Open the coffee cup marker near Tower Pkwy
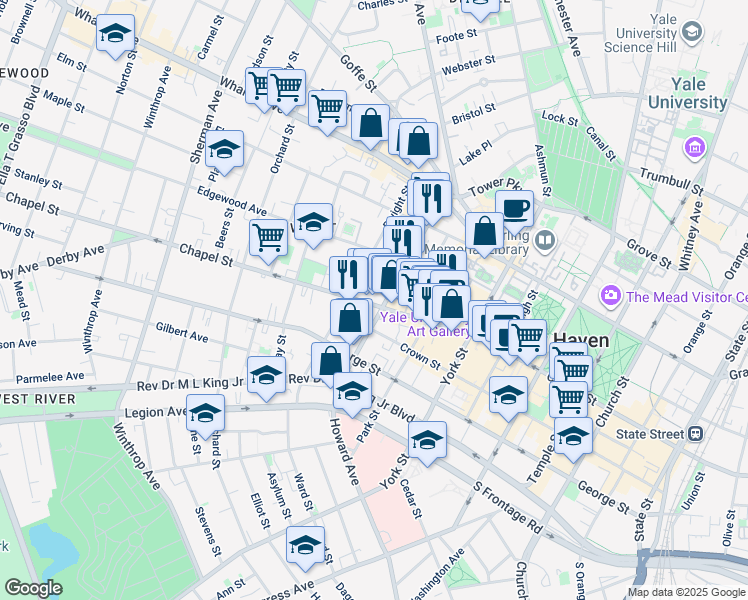 tap(514, 212)
